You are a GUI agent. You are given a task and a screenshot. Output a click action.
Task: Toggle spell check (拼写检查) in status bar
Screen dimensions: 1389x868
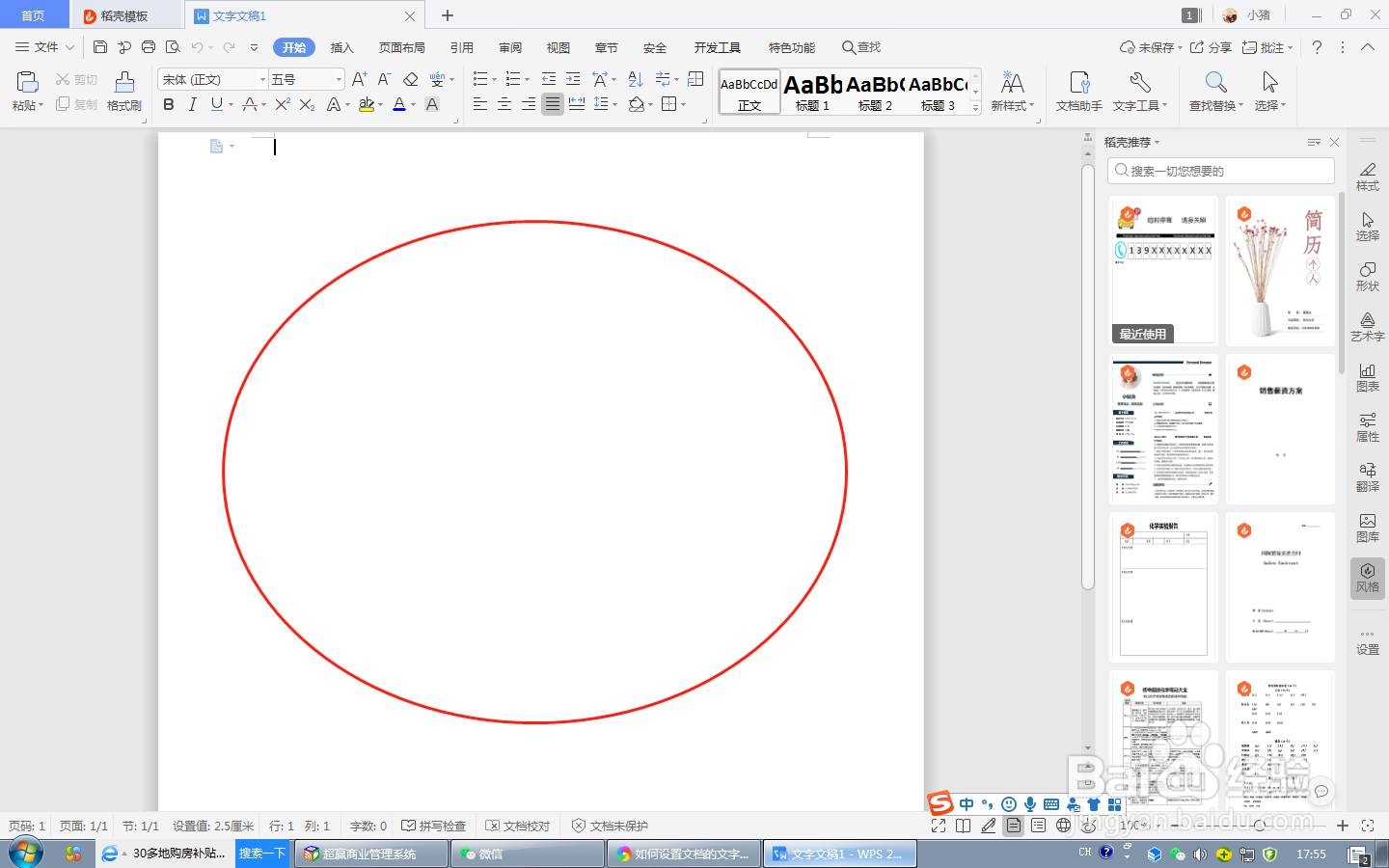[434, 826]
